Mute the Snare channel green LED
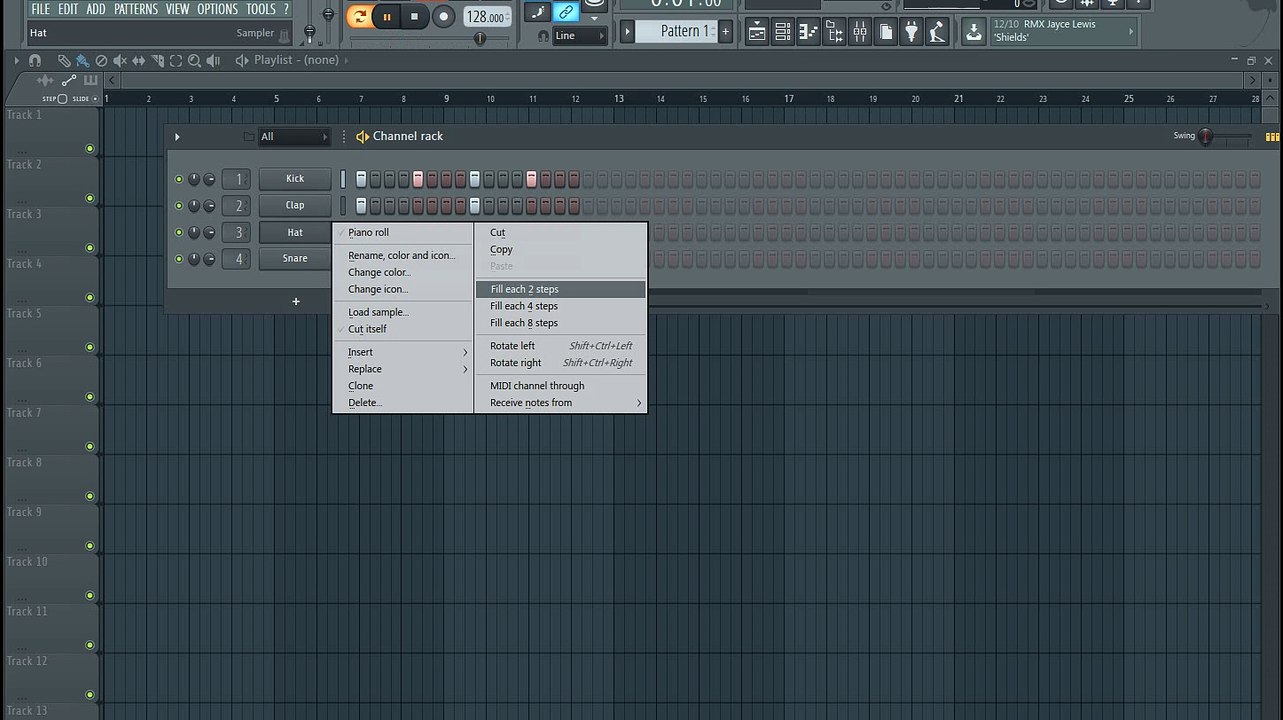The image size is (1283, 720). tap(179, 259)
